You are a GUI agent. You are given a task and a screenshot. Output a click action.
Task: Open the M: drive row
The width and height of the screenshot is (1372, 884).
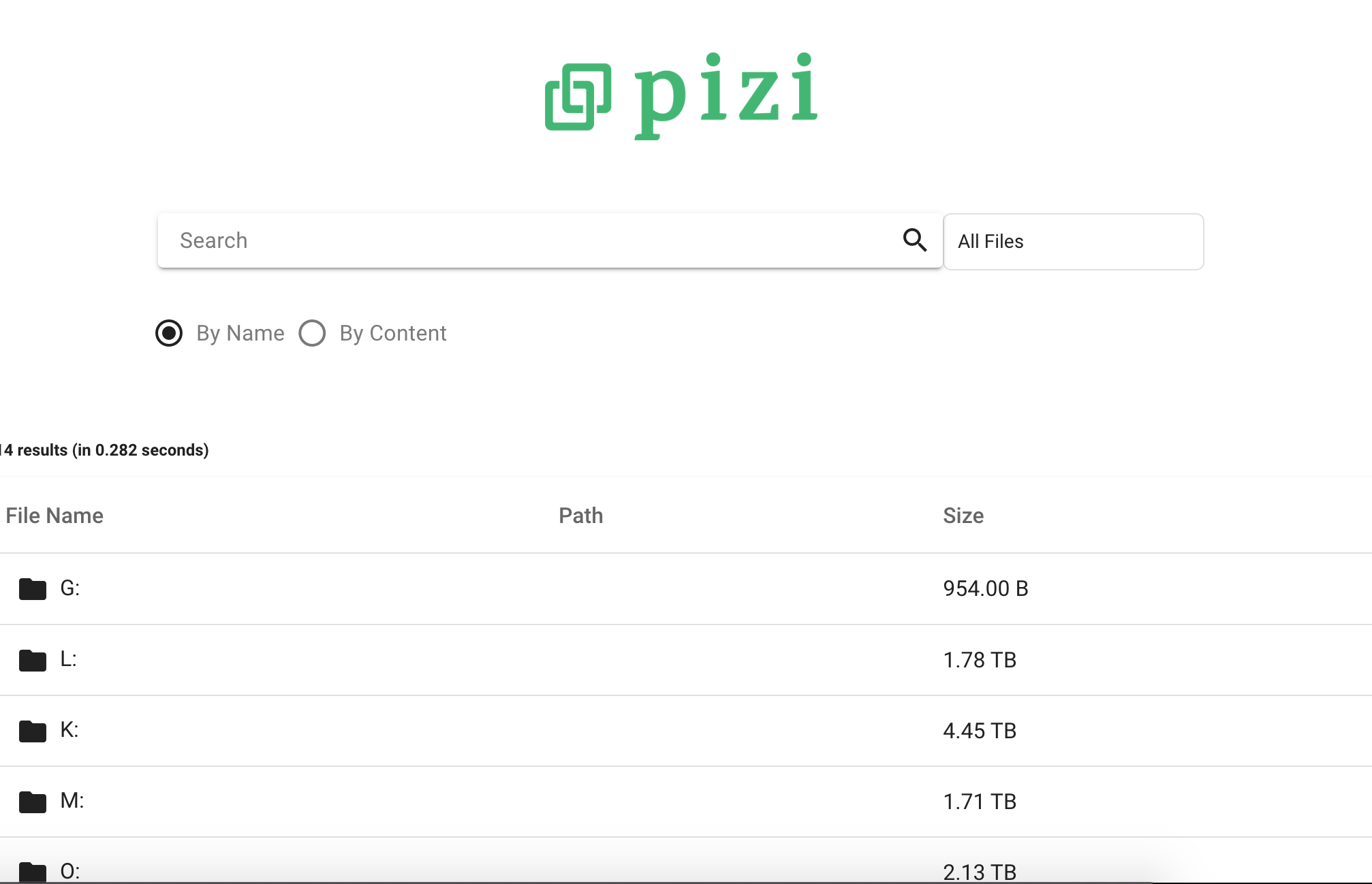pyautogui.click(x=686, y=801)
